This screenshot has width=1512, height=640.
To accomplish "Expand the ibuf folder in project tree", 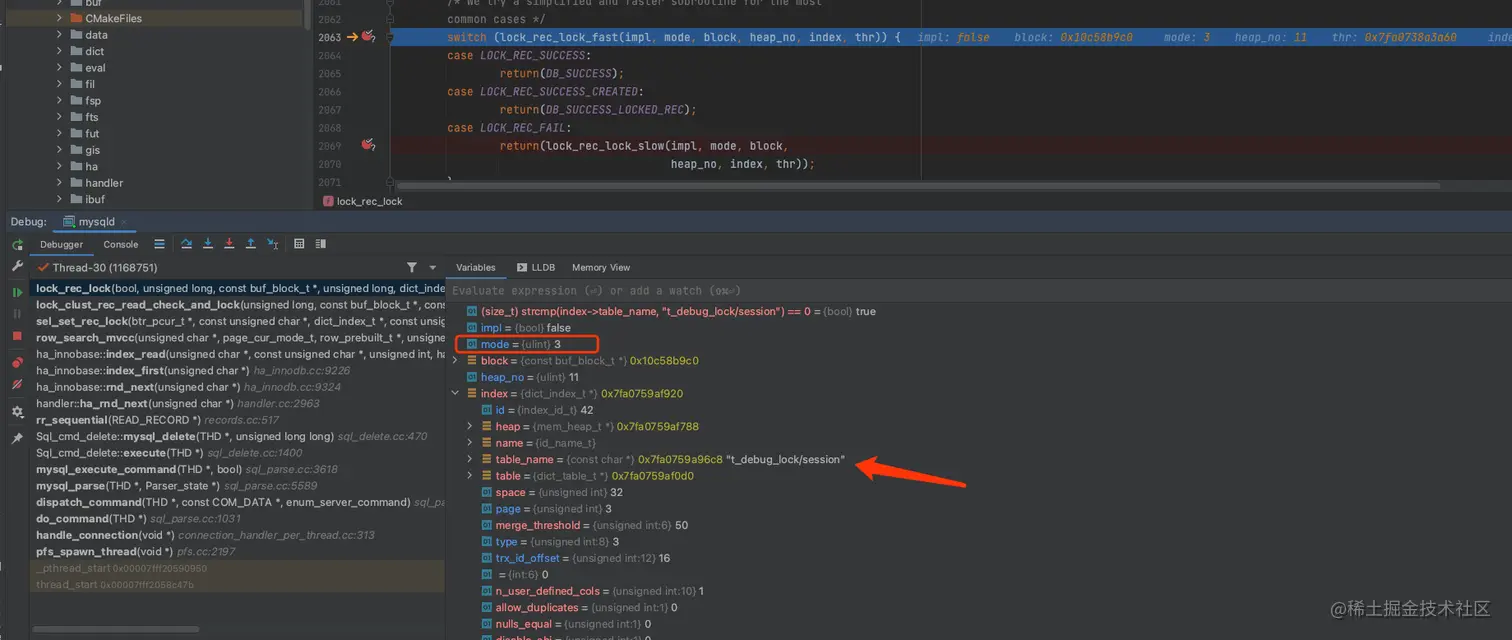I will pyautogui.click(x=60, y=199).
